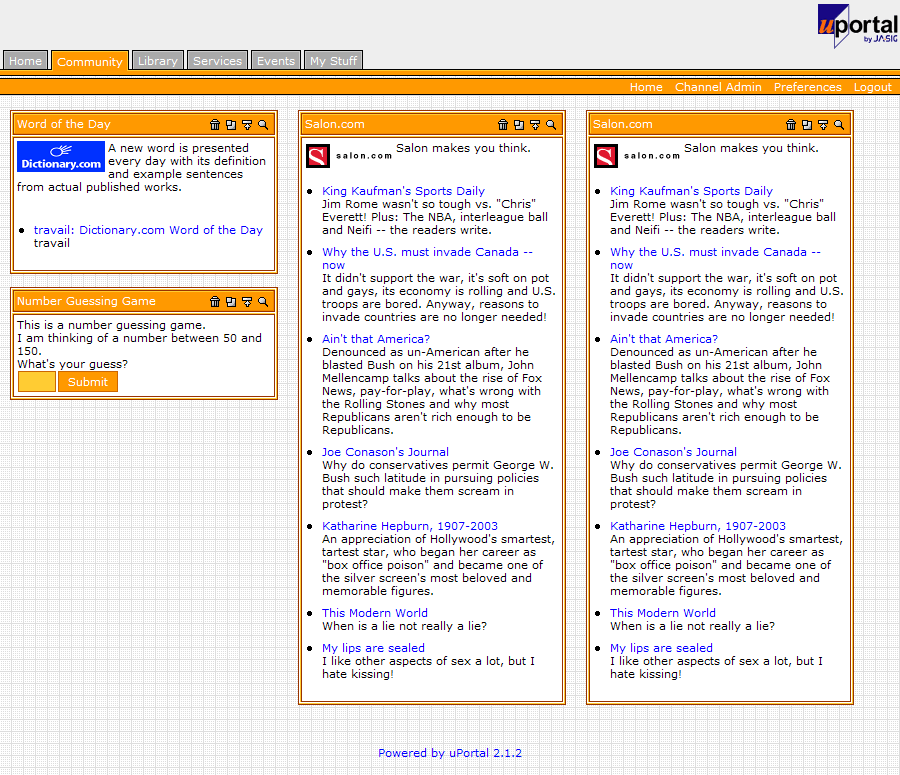Go to the Events tab
The height and width of the screenshot is (775, 900).
276,60
